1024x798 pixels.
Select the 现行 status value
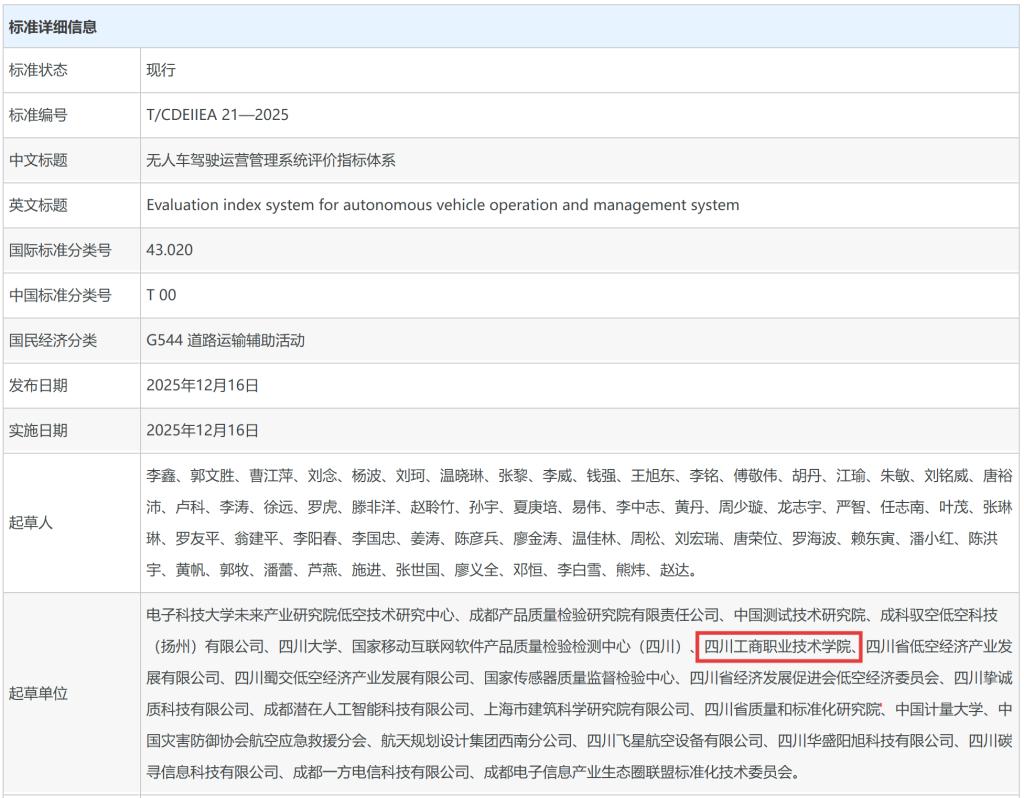[x=161, y=70]
